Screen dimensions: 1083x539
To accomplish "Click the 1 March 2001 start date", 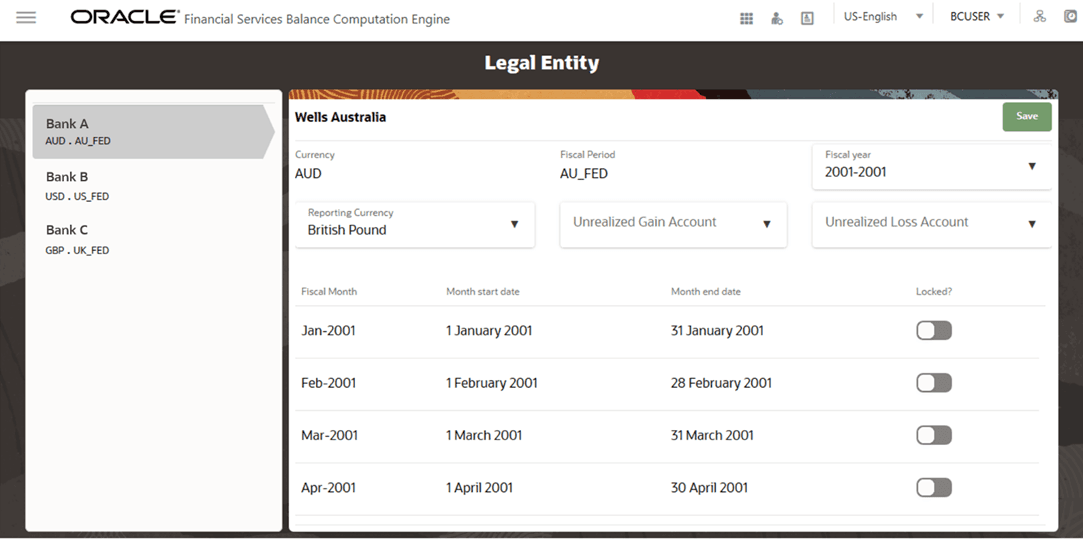I will click(484, 435).
